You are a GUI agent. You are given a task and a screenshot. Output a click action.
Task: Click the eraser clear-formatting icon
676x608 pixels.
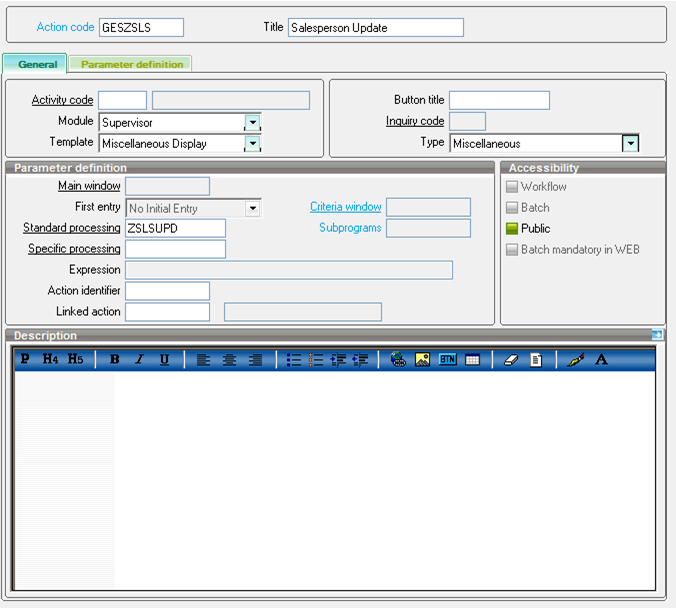tap(511, 360)
